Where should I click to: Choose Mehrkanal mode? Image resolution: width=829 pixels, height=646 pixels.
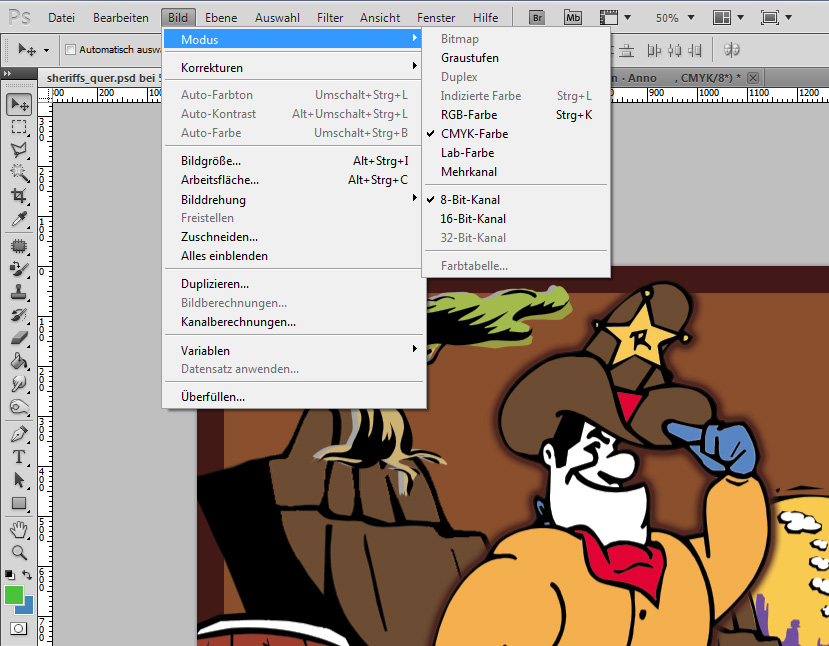468,172
